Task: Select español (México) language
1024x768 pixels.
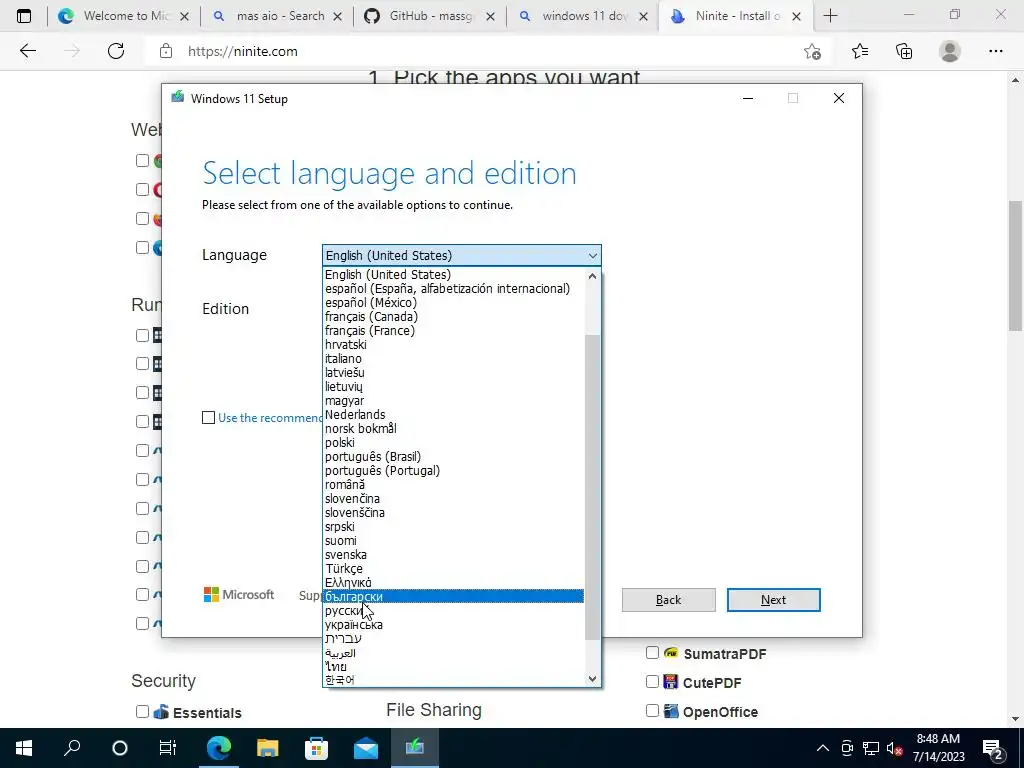Action: click(x=454, y=303)
